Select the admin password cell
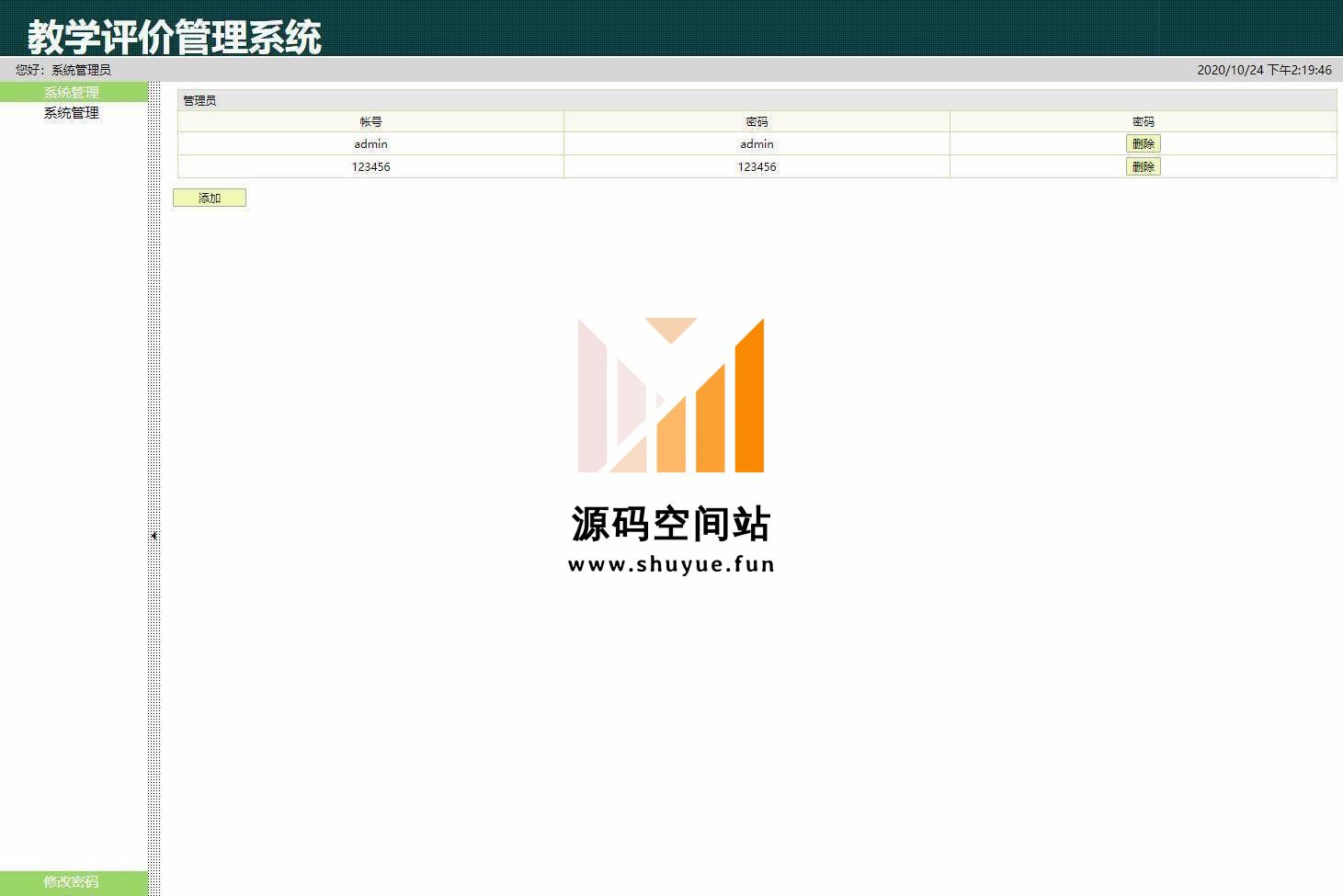1343x896 pixels. 757,144
